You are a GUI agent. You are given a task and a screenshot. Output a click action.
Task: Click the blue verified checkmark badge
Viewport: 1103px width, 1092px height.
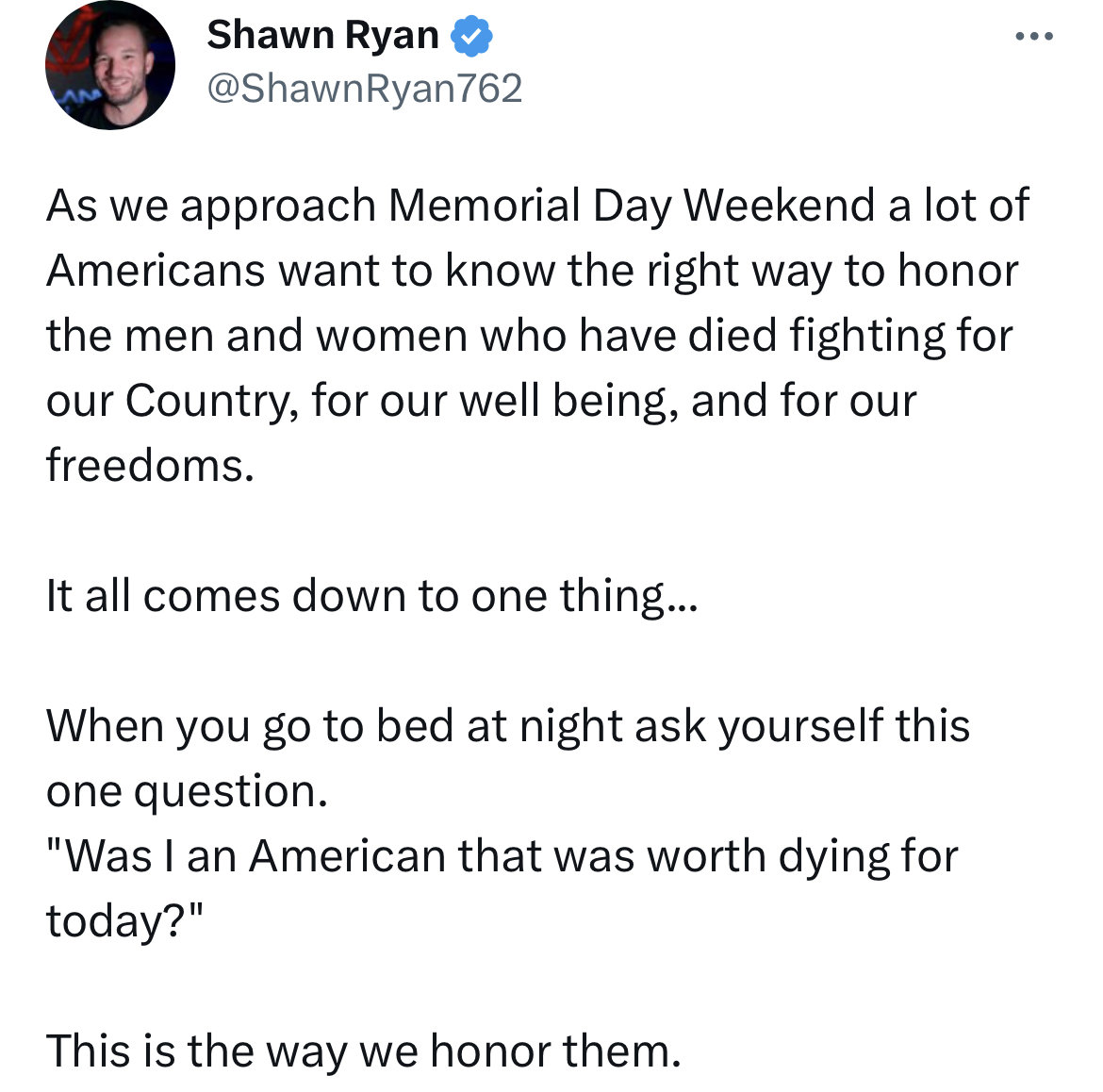[471, 35]
